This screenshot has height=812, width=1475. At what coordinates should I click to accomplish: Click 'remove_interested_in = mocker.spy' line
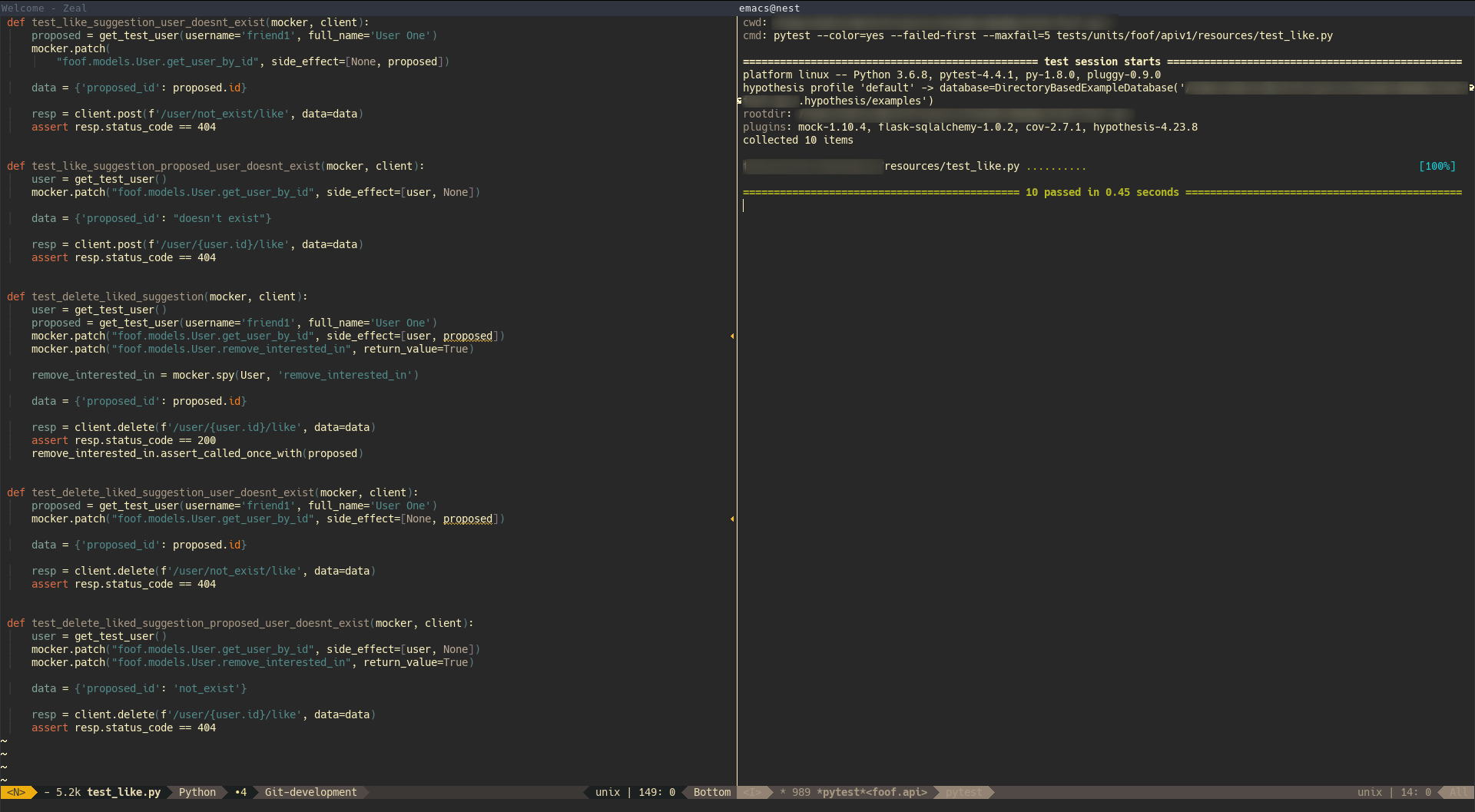[225, 375]
